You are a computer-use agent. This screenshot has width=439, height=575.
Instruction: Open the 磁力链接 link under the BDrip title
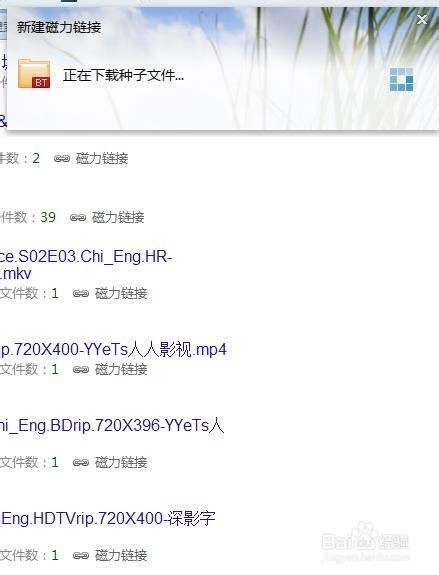tap(121, 462)
